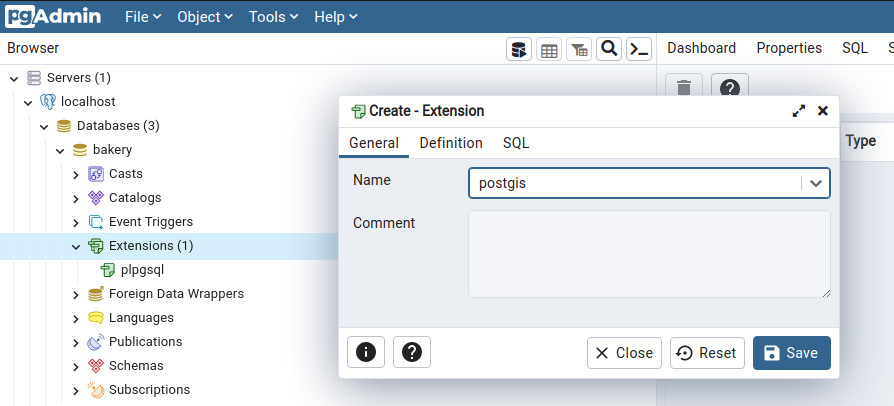
Task: Click the Reset button
Action: pyautogui.click(x=707, y=353)
